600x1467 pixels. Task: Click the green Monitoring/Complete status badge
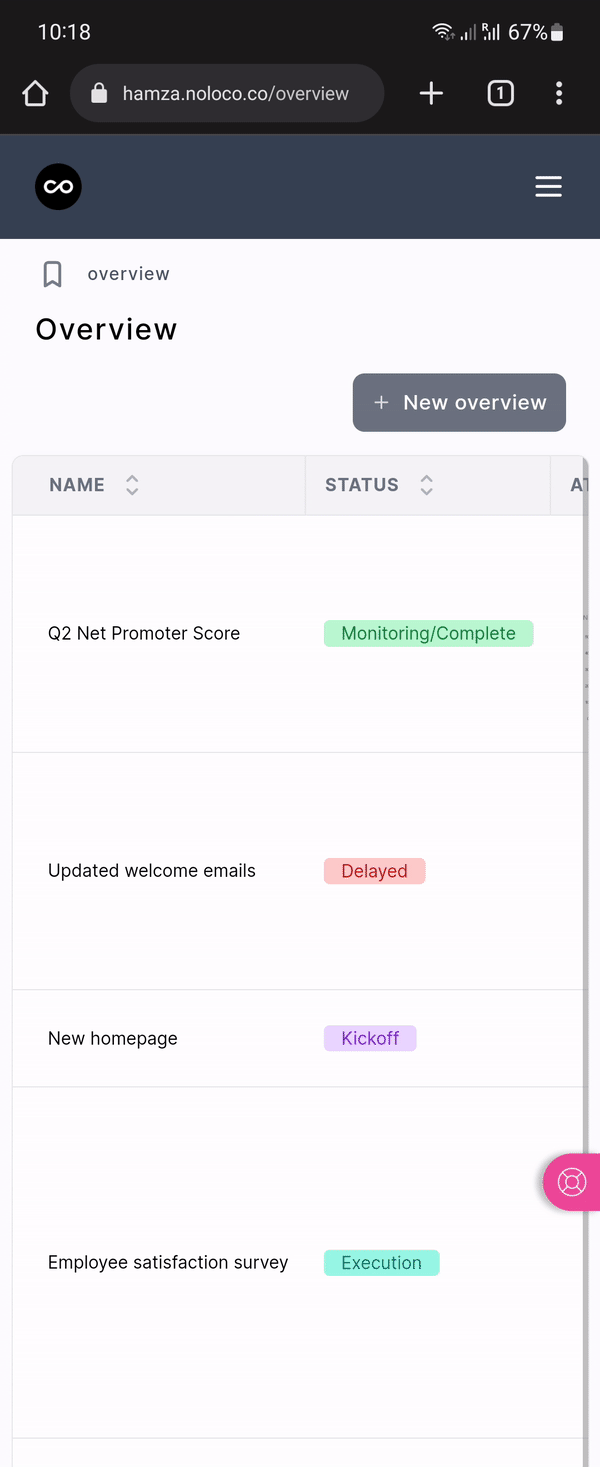(428, 633)
